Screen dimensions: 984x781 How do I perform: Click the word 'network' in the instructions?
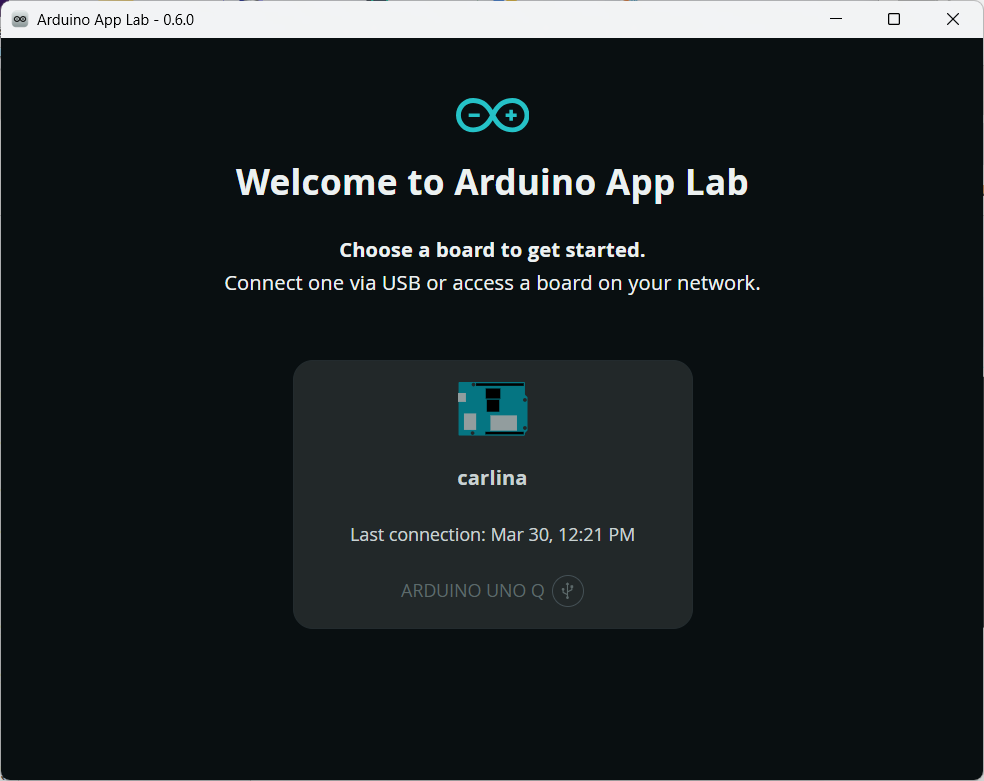[x=716, y=283]
